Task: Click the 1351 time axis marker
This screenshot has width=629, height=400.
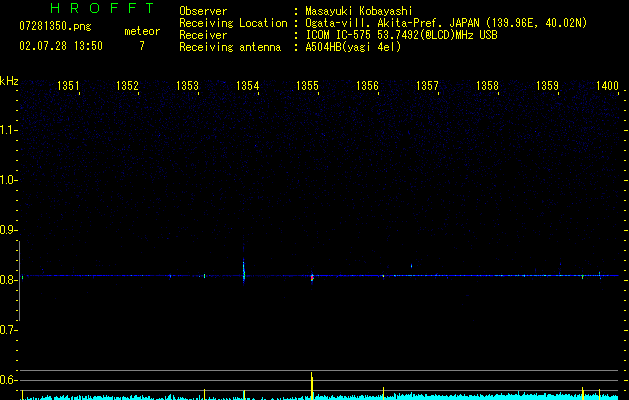Action: click(68, 86)
